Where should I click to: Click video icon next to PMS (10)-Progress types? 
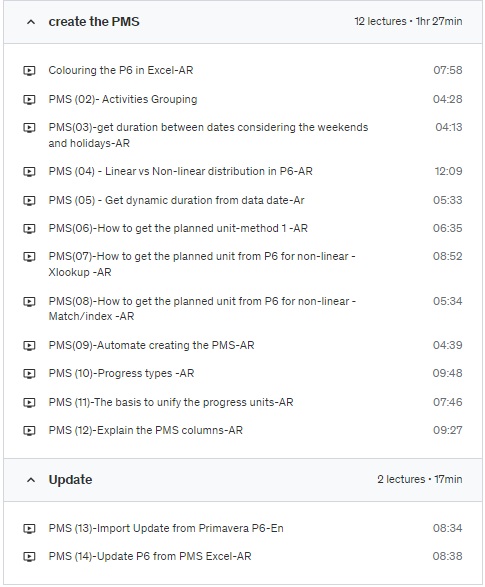coord(29,373)
